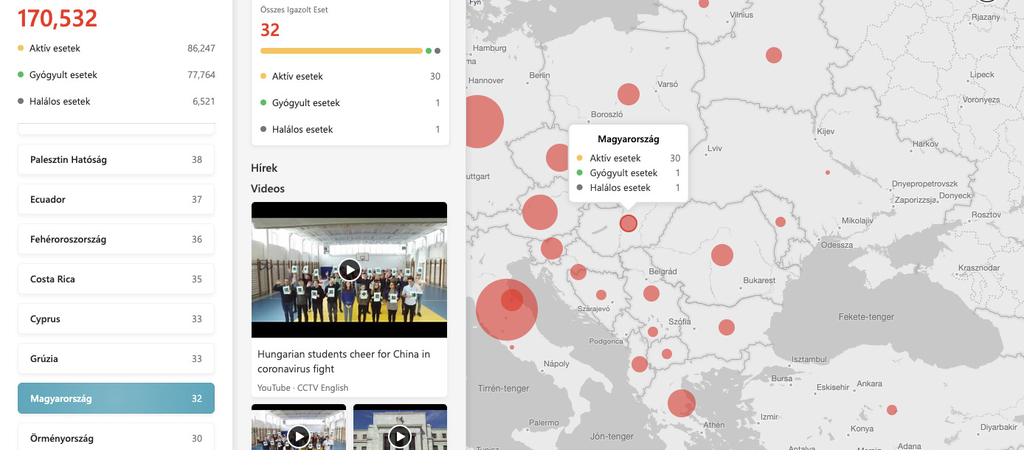Play the Hungarian students cheer video

[349, 269]
